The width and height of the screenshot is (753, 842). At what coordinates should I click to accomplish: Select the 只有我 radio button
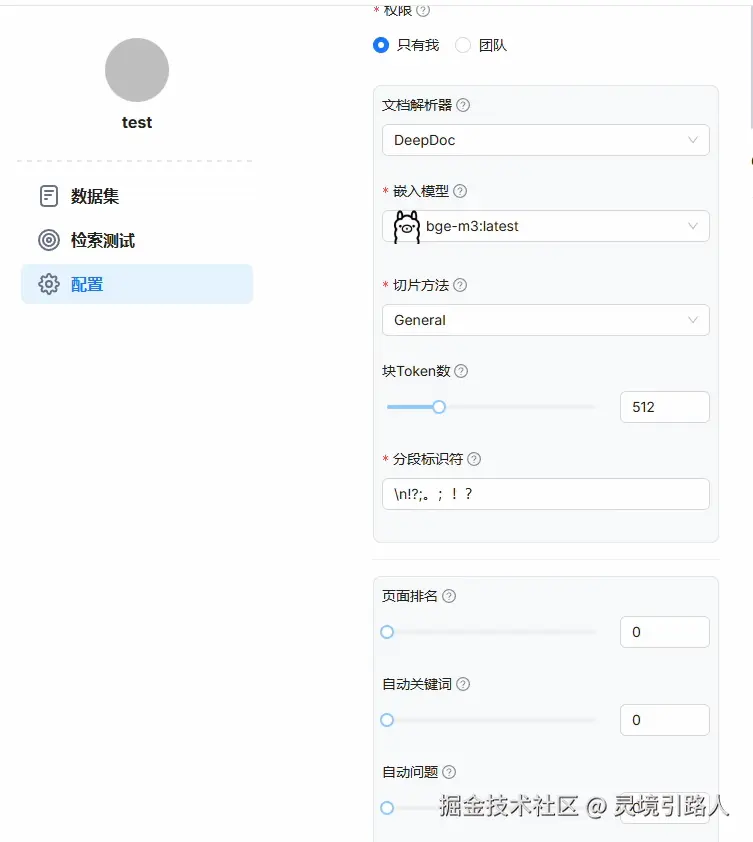pyautogui.click(x=380, y=45)
